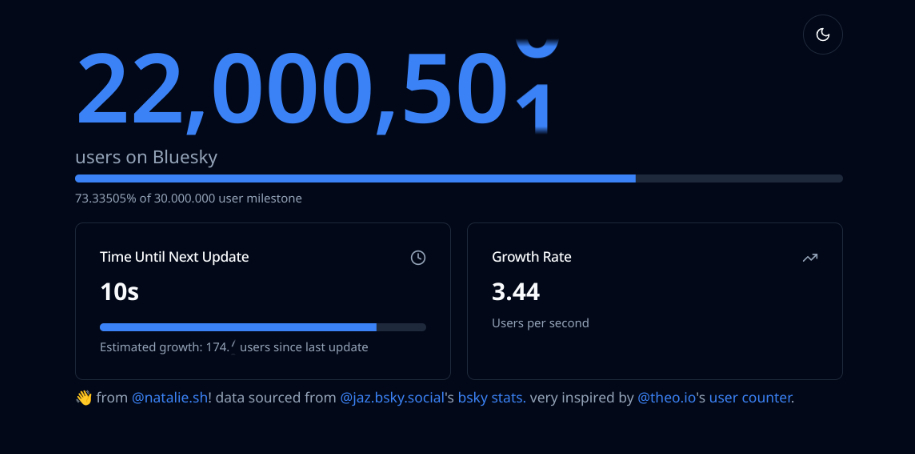Click the 'Estimated growth' text line
The width and height of the screenshot is (915, 454).
(234, 347)
